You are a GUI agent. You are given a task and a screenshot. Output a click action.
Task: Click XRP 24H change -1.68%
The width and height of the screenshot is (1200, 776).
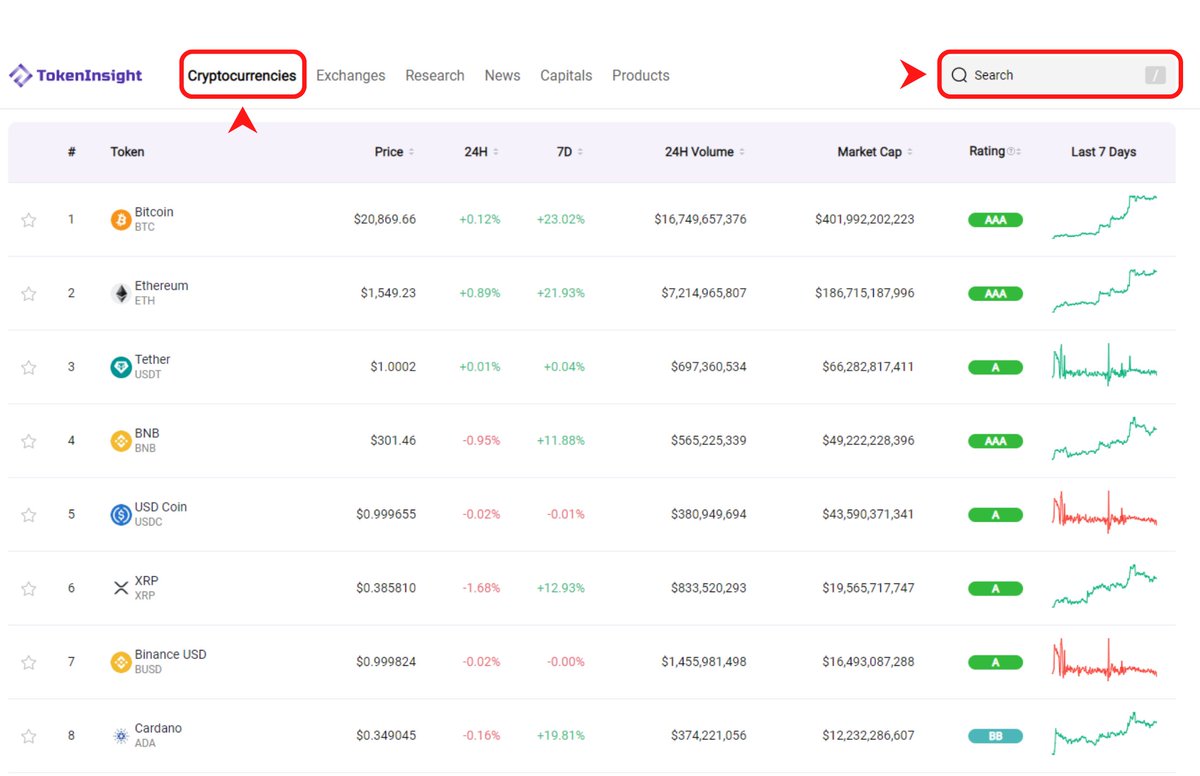(481, 588)
